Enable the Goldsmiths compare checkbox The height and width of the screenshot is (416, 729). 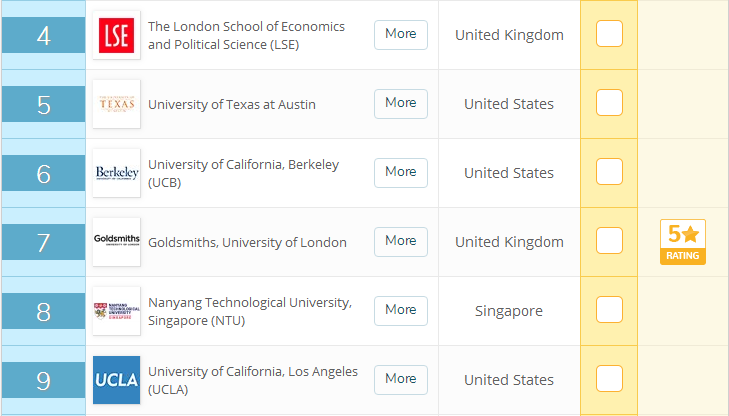pyautogui.click(x=609, y=241)
